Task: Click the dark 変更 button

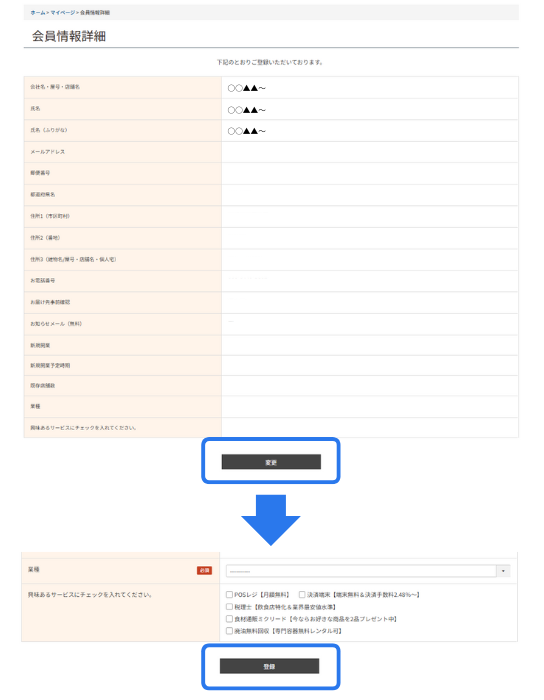Action: pos(271,462)
